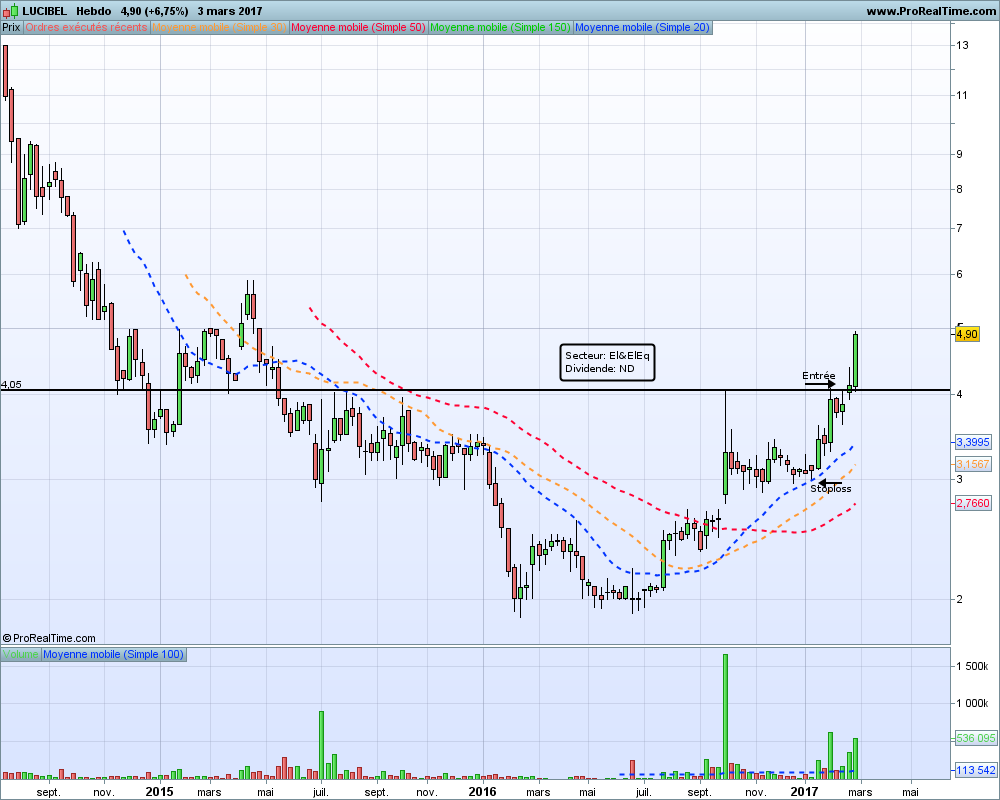This screenshot has height=800, width=1000.
Task: Click the orange 3,1567 moving average value
Action: click(973, 464)
